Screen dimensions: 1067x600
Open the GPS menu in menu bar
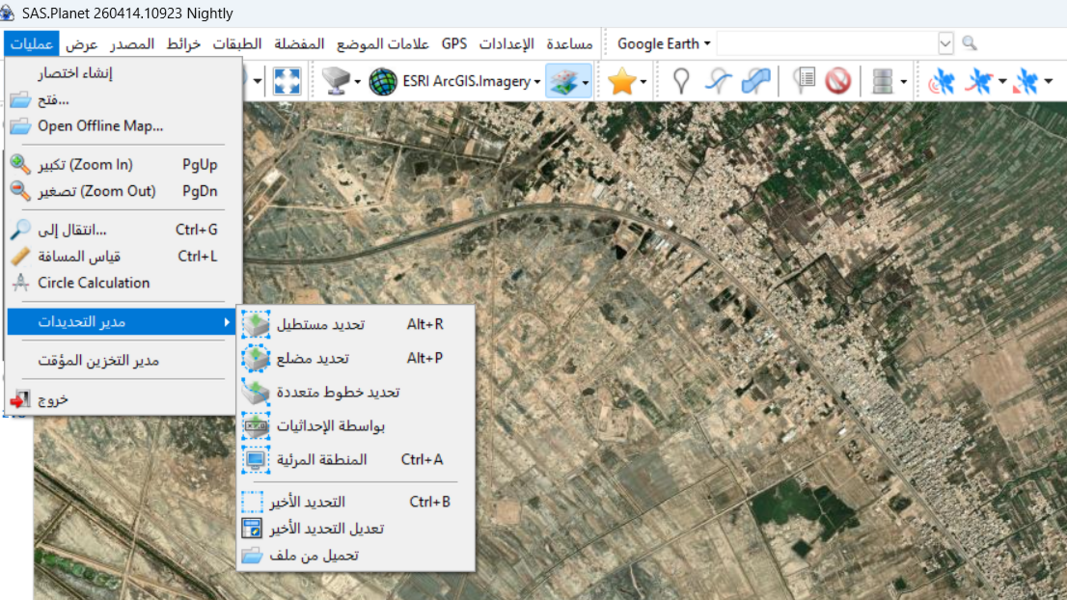click(x=454, y=44)
